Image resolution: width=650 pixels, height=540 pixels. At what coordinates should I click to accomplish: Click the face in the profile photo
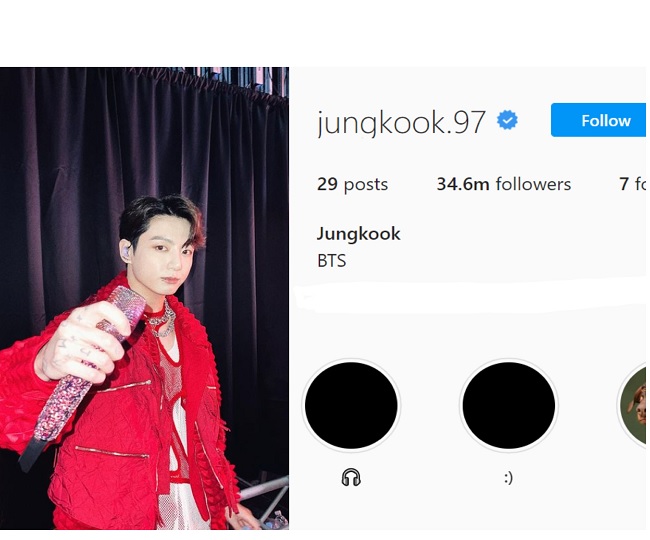click(x=166, y=257)
